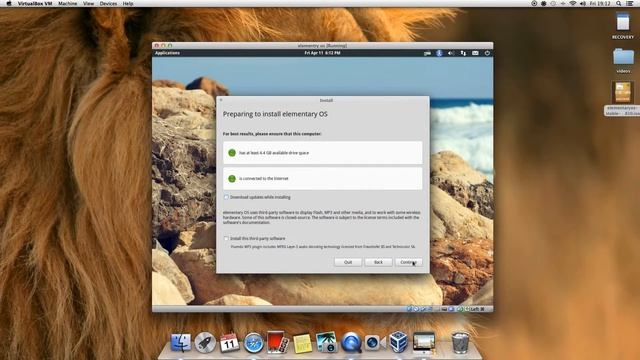Open Launchpad rocket icon in Dock
640x360 pixels.
[x=205, y=342]
